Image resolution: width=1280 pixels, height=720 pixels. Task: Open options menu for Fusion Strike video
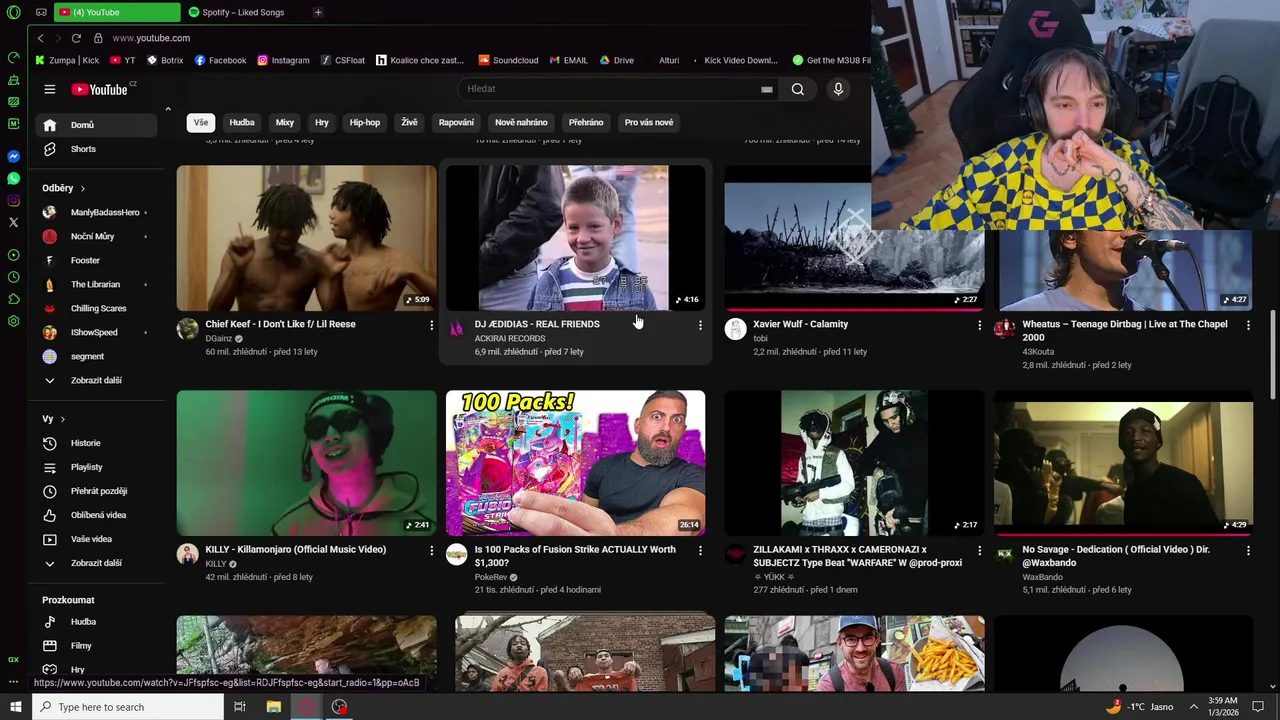[x=700, y=550]
